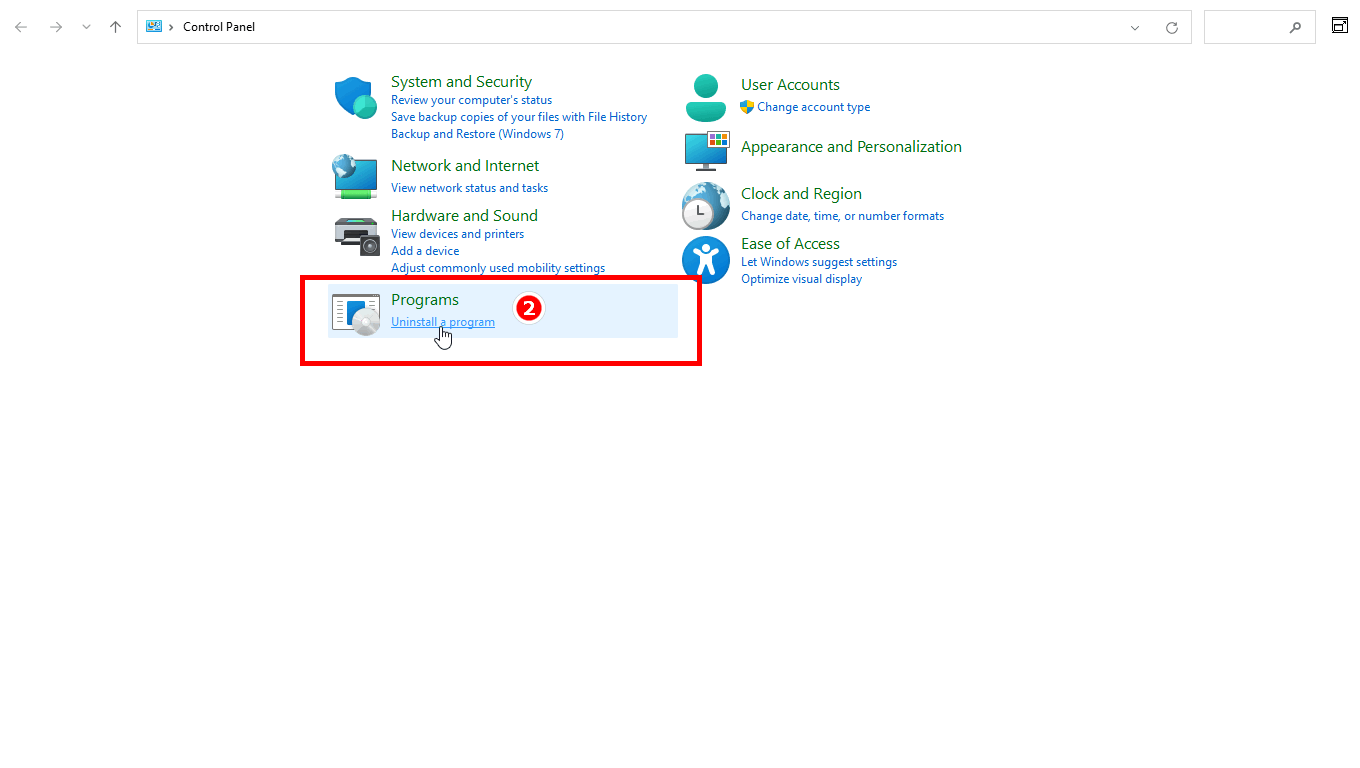Open Ease of Access heading link
Image resolution: width=1360 pixels, height=768 pixels.
point(790,244)
